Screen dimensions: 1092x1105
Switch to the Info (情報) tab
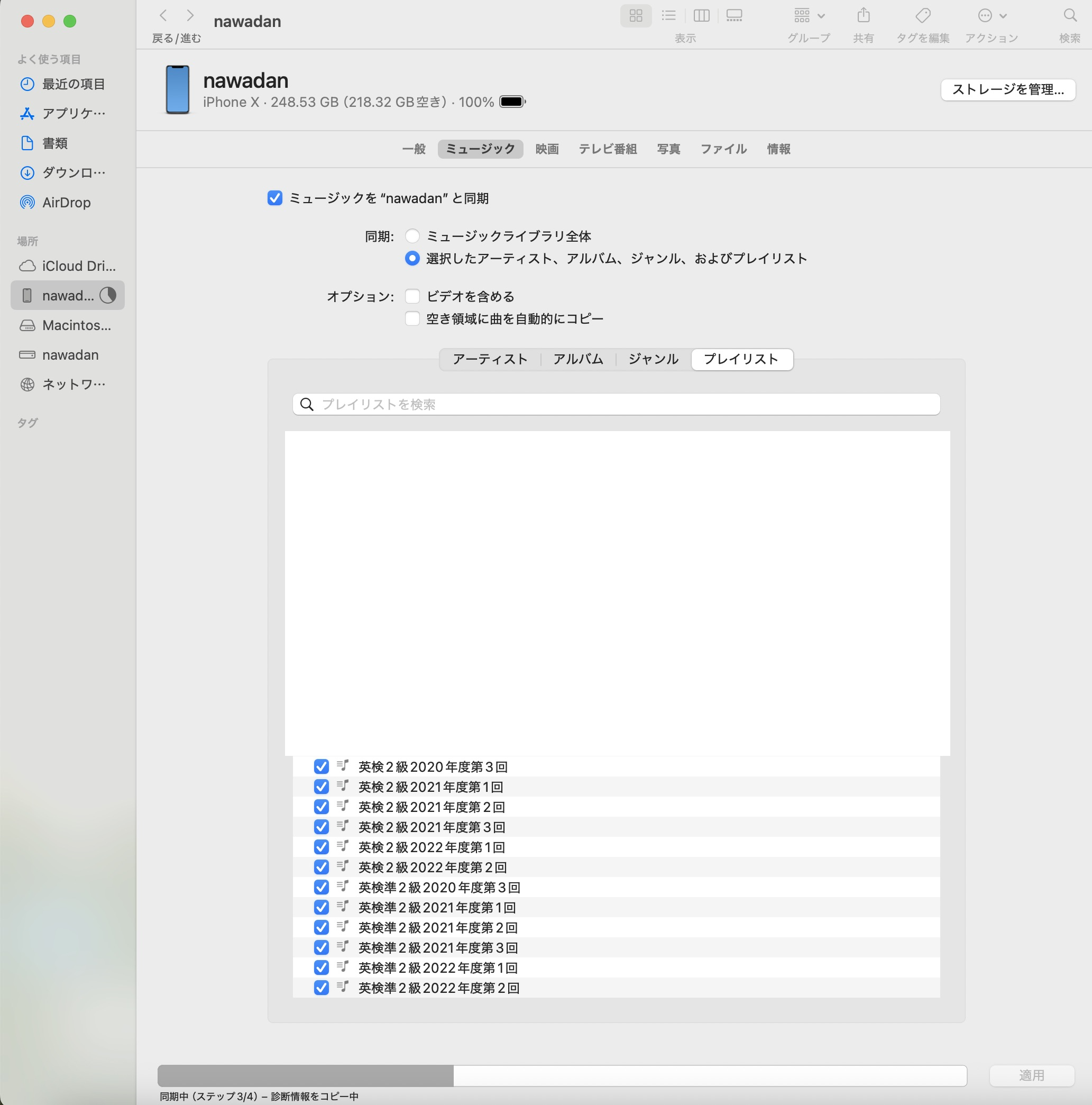click(779, 149)
